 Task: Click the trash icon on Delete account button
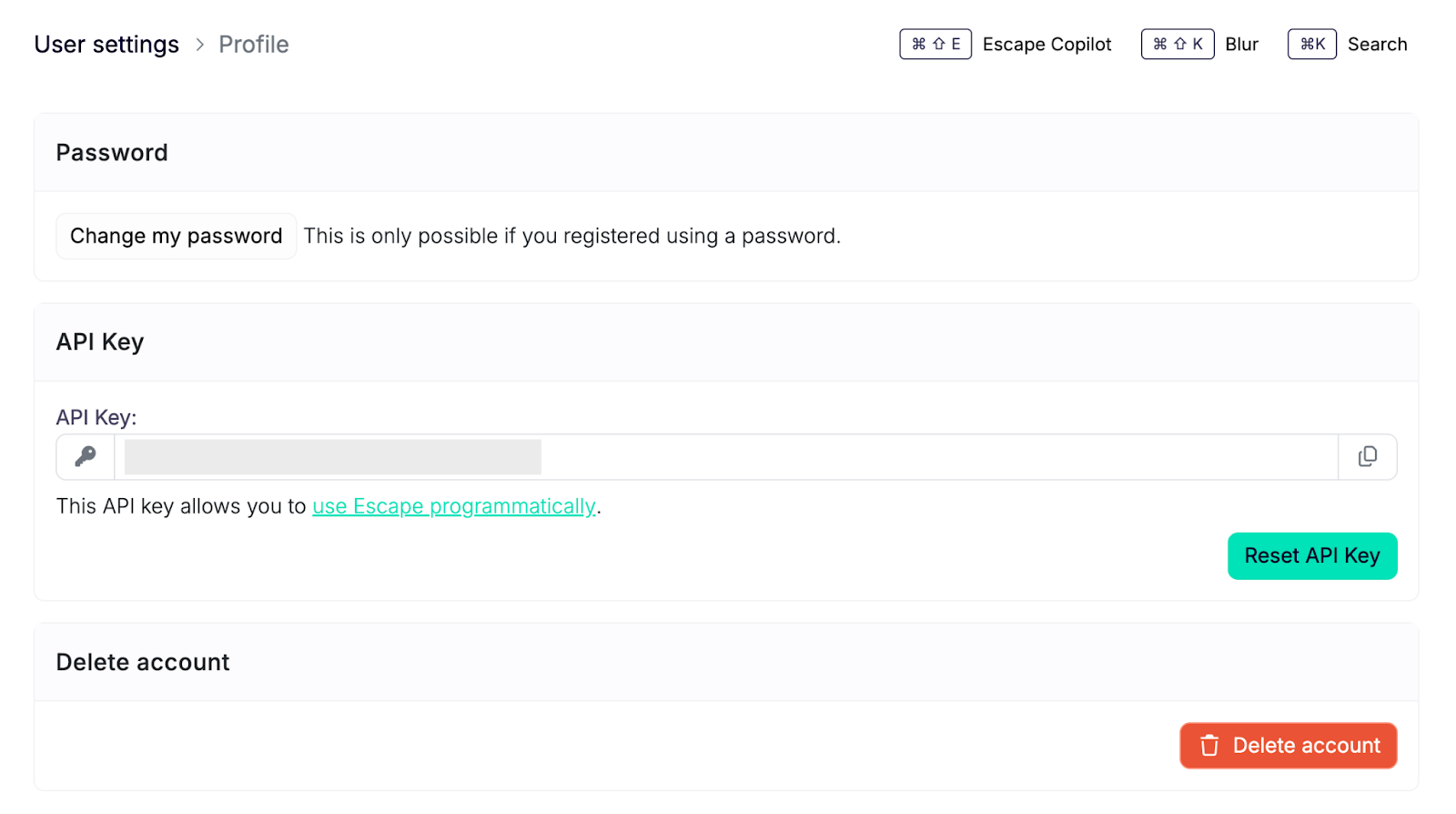1209,746
